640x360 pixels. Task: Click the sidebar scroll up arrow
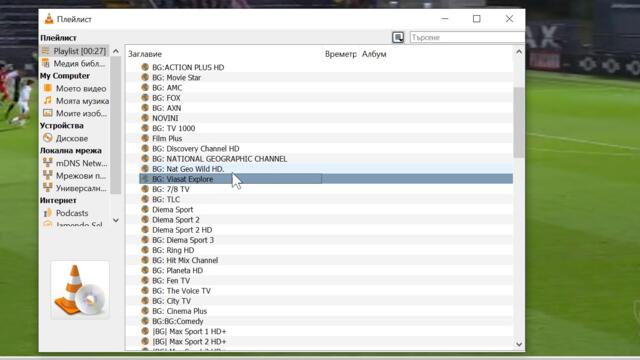point(116,51)
